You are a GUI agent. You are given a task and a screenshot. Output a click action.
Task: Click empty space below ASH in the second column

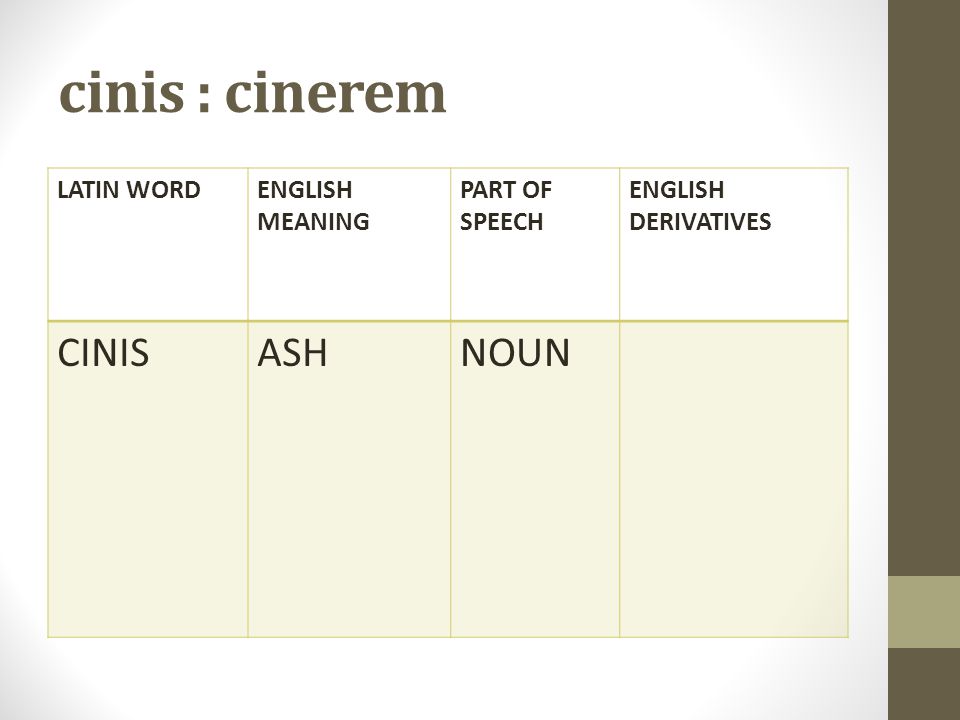point(349,502)
